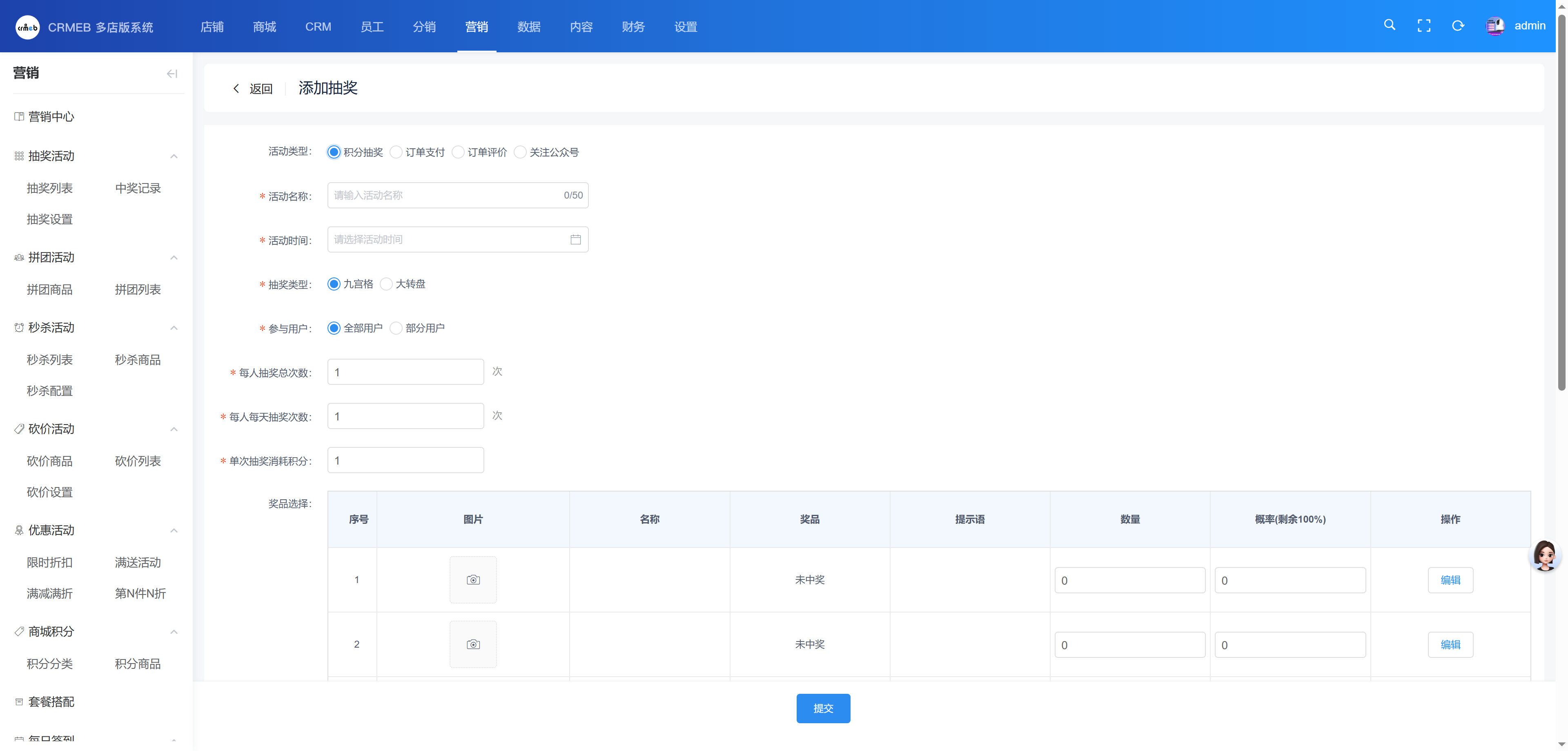Click the refresh page icon

(1458, 26)
